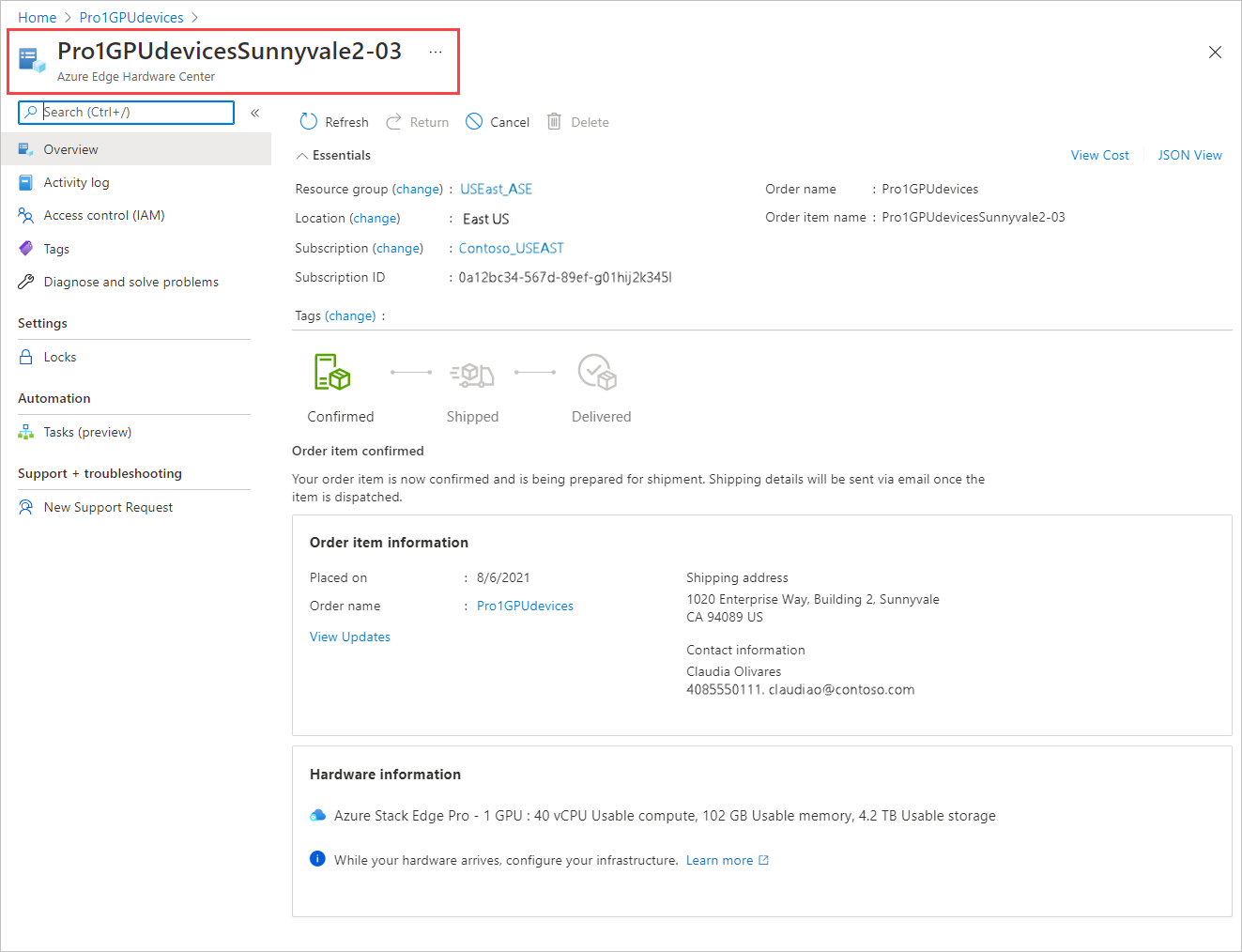Click the info icon beside the hardware configuration note

[x=316, y=859]
